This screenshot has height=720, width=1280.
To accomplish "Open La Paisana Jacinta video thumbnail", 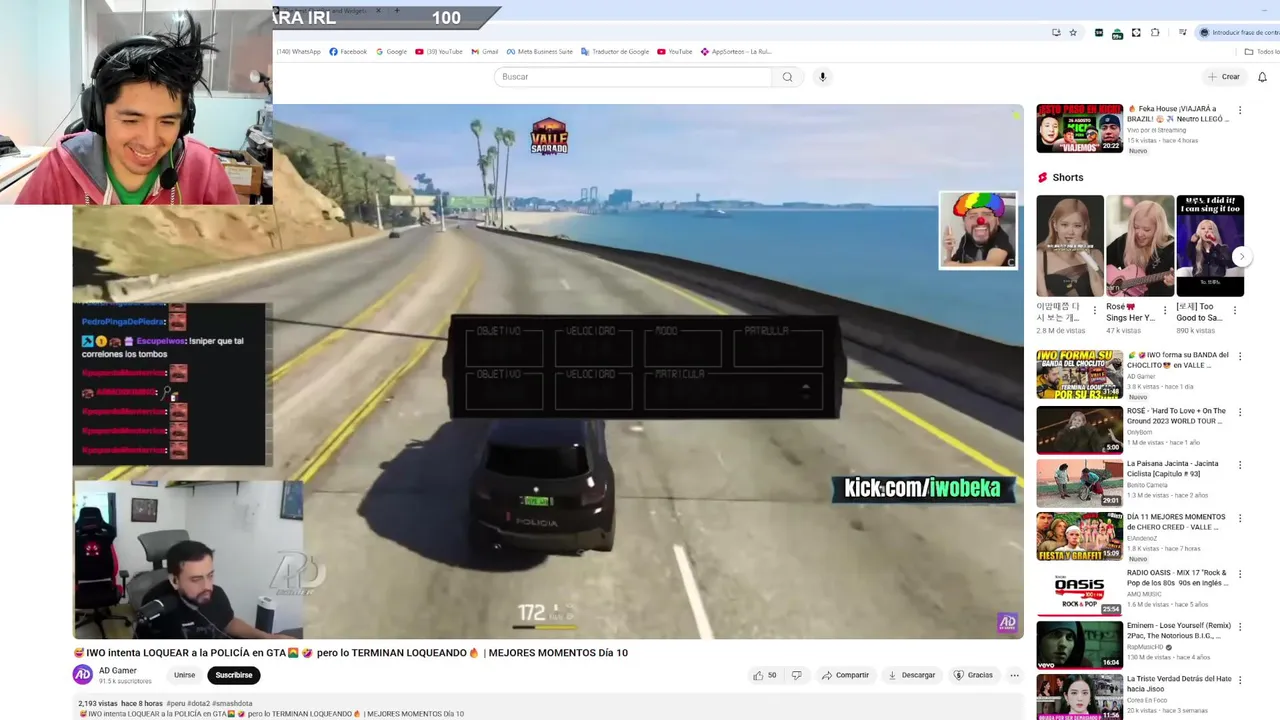I will [x=1079, y=483].
